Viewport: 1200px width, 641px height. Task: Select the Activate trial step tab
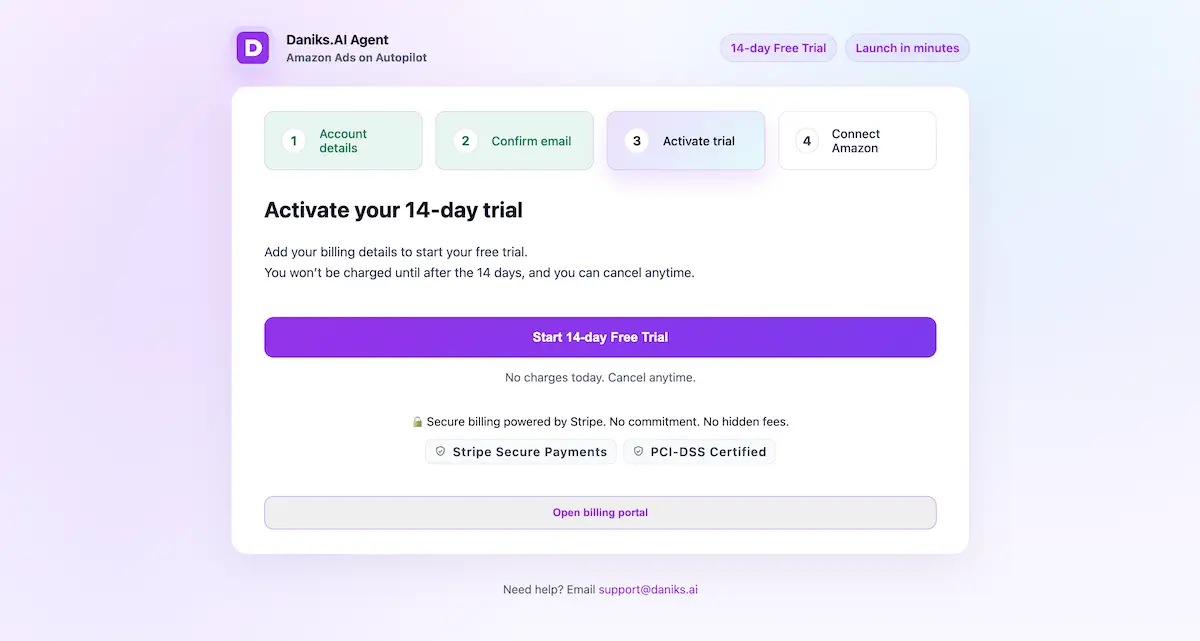[x=686, y=141]
